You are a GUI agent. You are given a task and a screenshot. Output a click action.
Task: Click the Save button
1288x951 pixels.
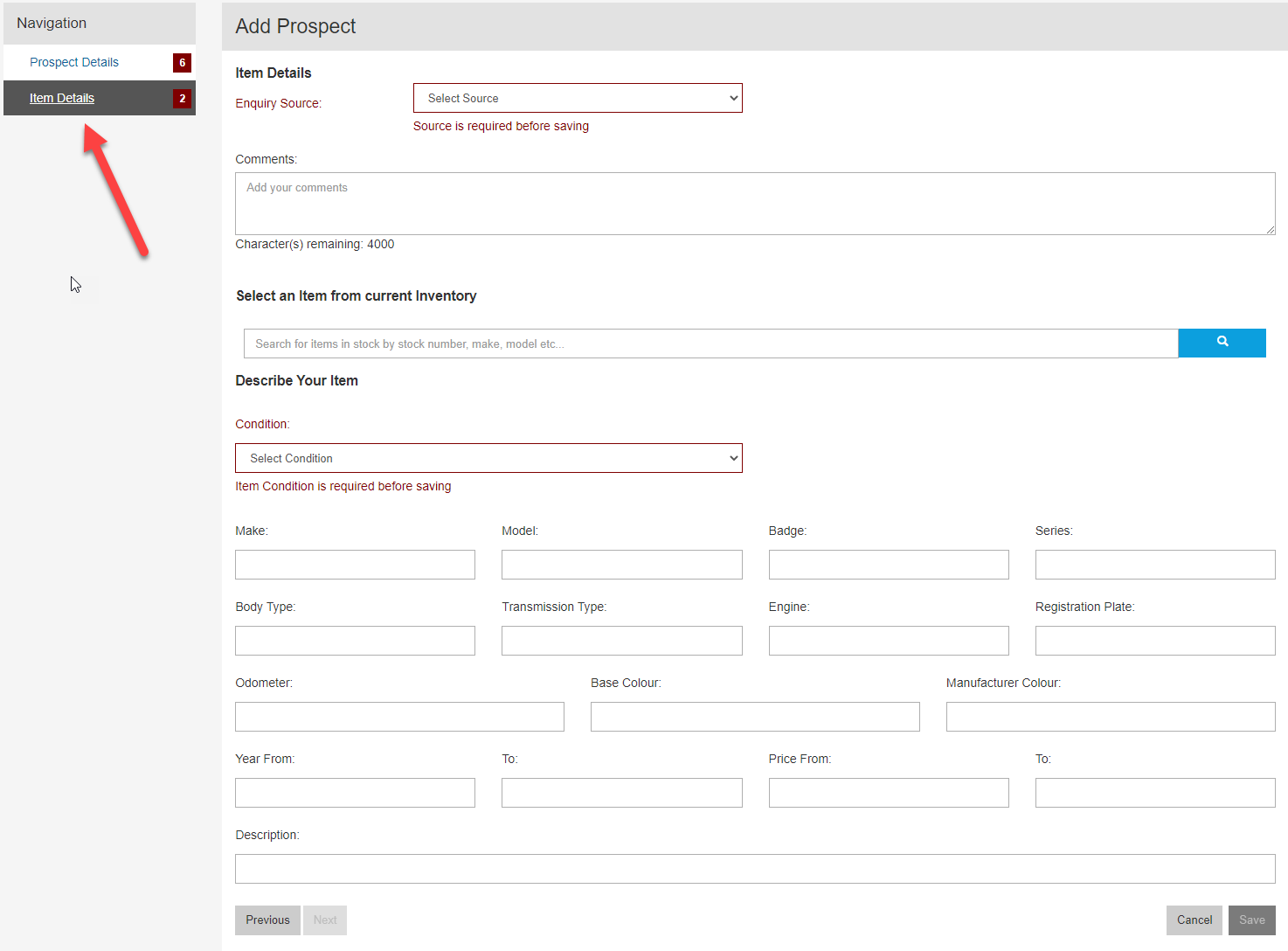tap(1251, 920)
